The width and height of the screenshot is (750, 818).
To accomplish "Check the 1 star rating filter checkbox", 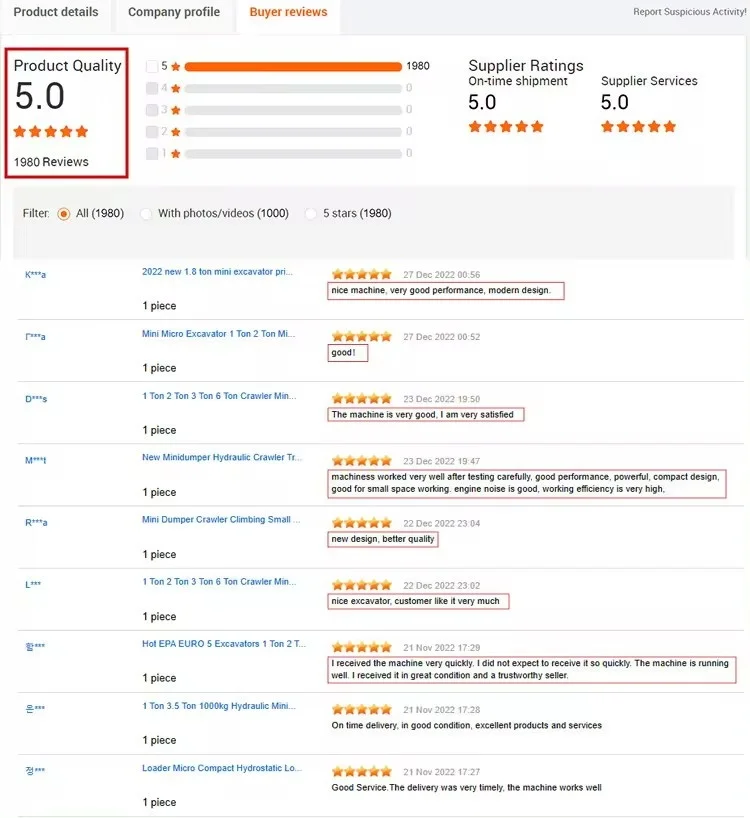I will pyautogui.click(x=152, y=154).
